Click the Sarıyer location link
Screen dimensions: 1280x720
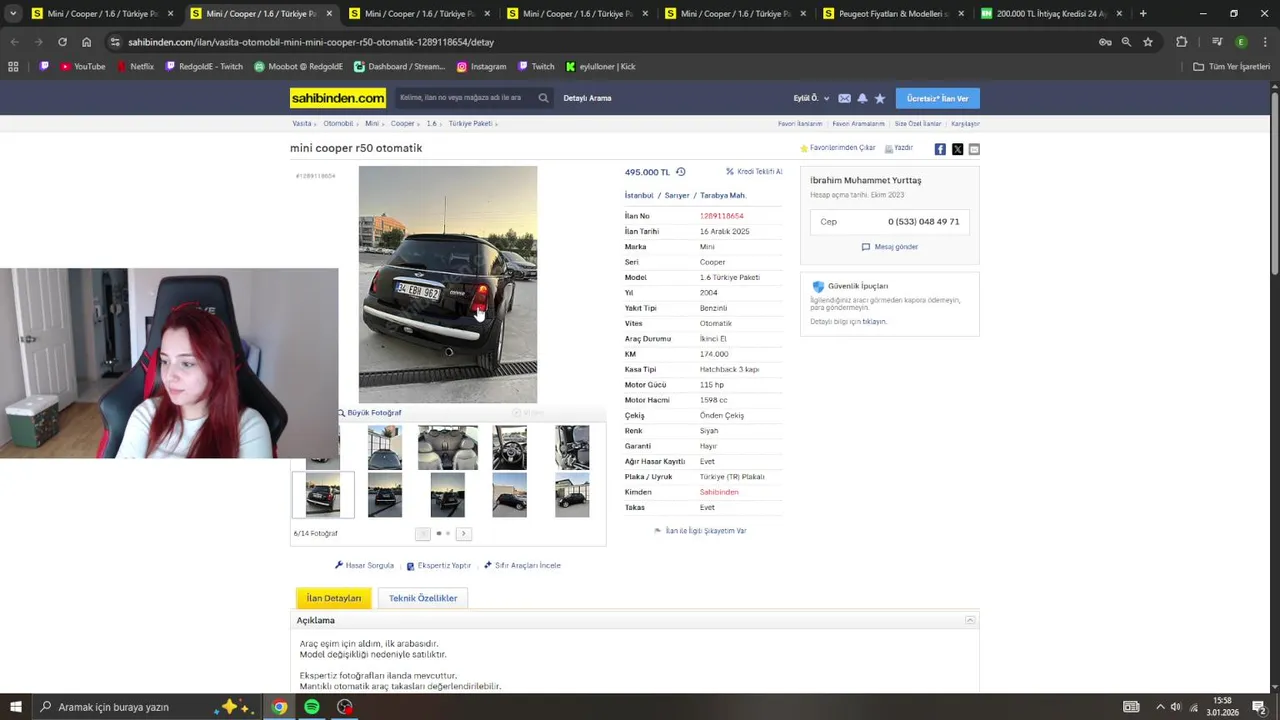677,196
